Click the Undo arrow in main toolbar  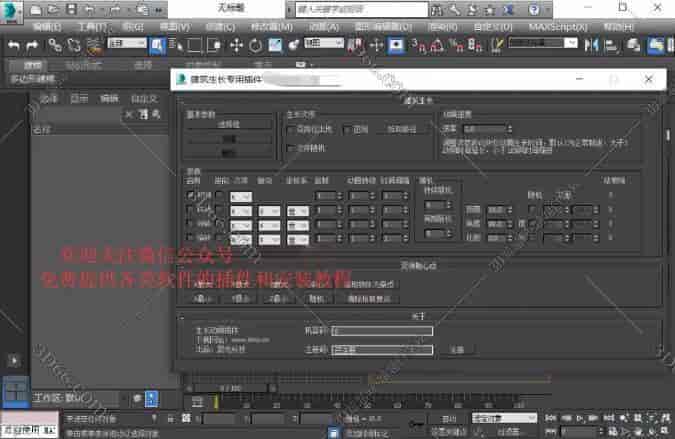14,45
